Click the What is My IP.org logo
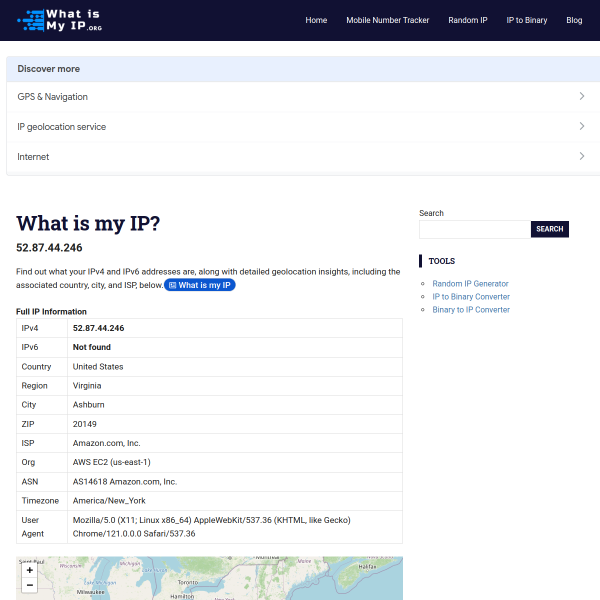The image size is (600, 600). [x=60, y=20]
